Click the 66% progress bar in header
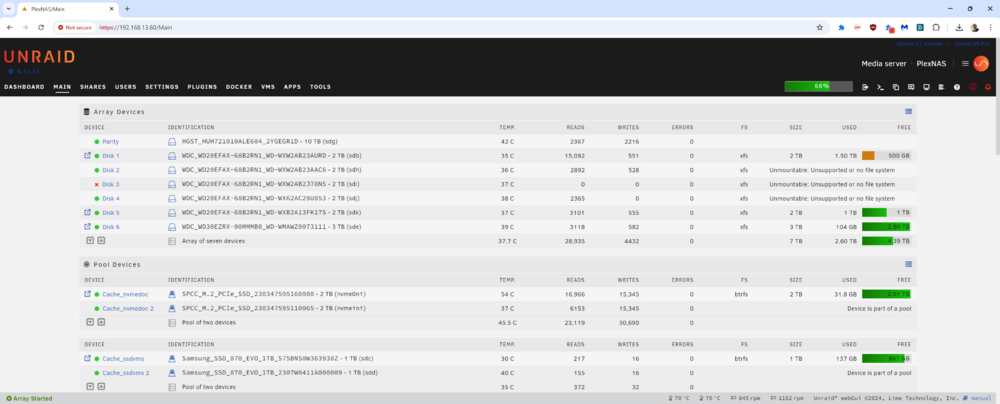1000x404 pixels. (818, 86)
